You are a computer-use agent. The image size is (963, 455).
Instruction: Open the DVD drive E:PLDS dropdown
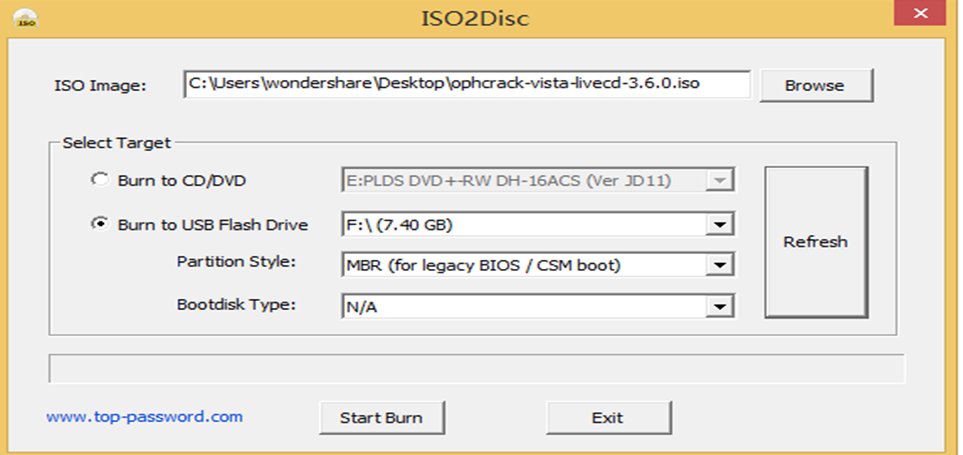point(718,181)
